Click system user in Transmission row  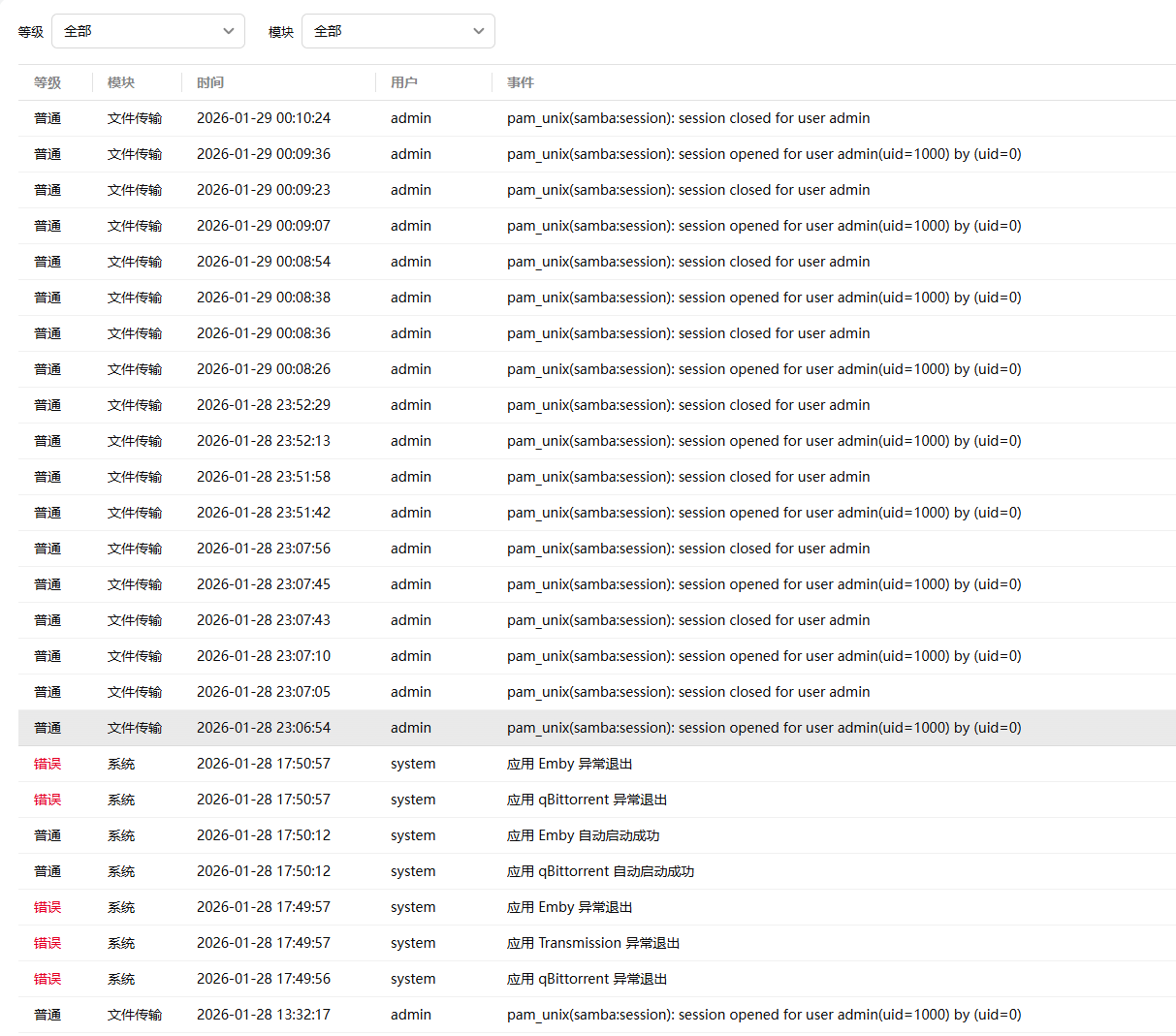coord(413,943)
